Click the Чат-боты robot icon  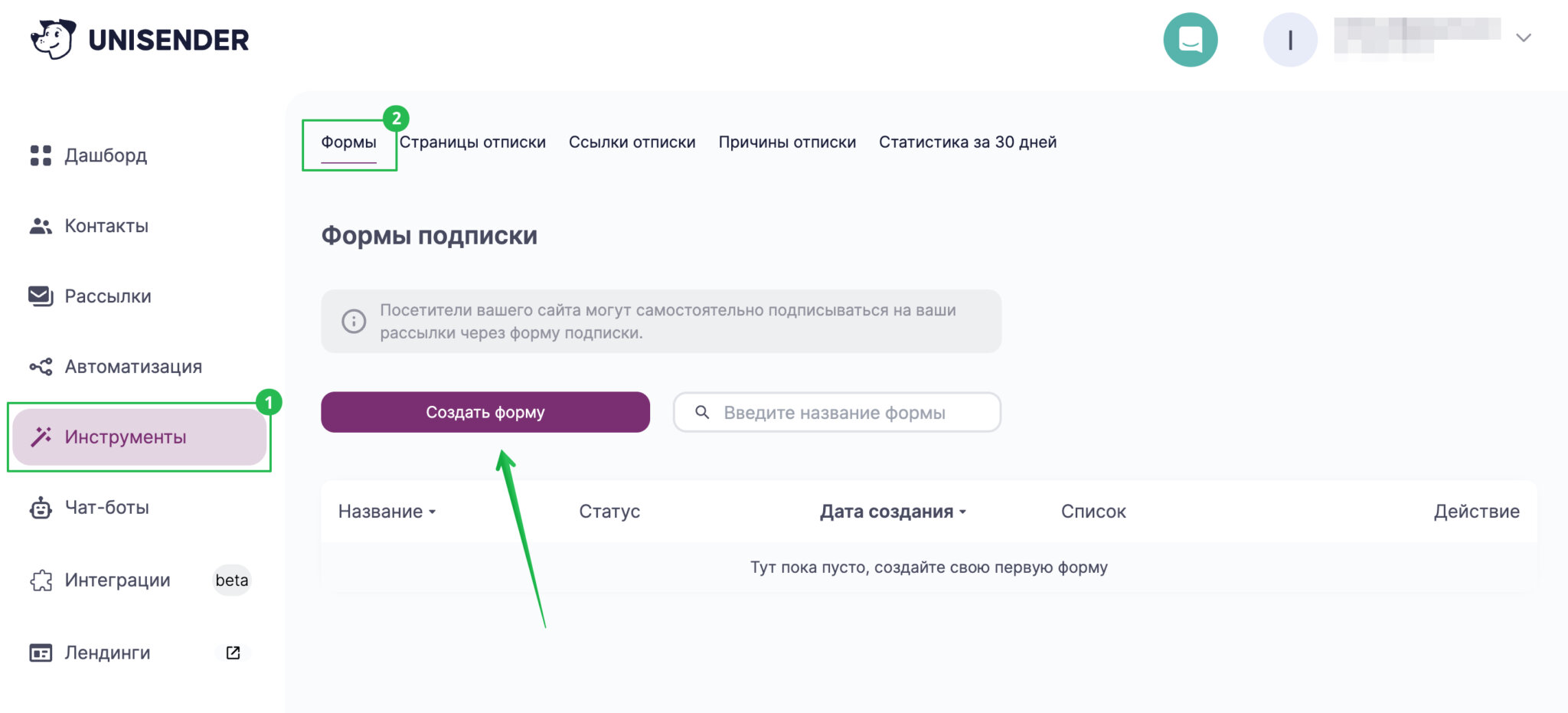[x=41, y=508]
